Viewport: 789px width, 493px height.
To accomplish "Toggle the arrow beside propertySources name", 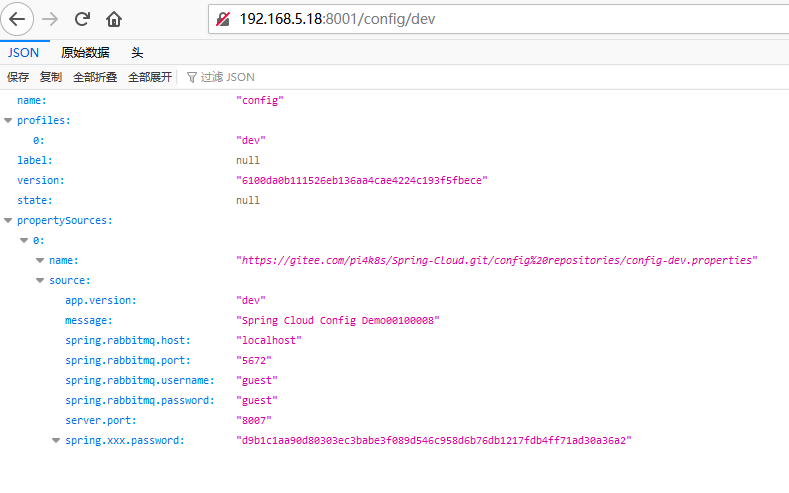I will (40, 261).
